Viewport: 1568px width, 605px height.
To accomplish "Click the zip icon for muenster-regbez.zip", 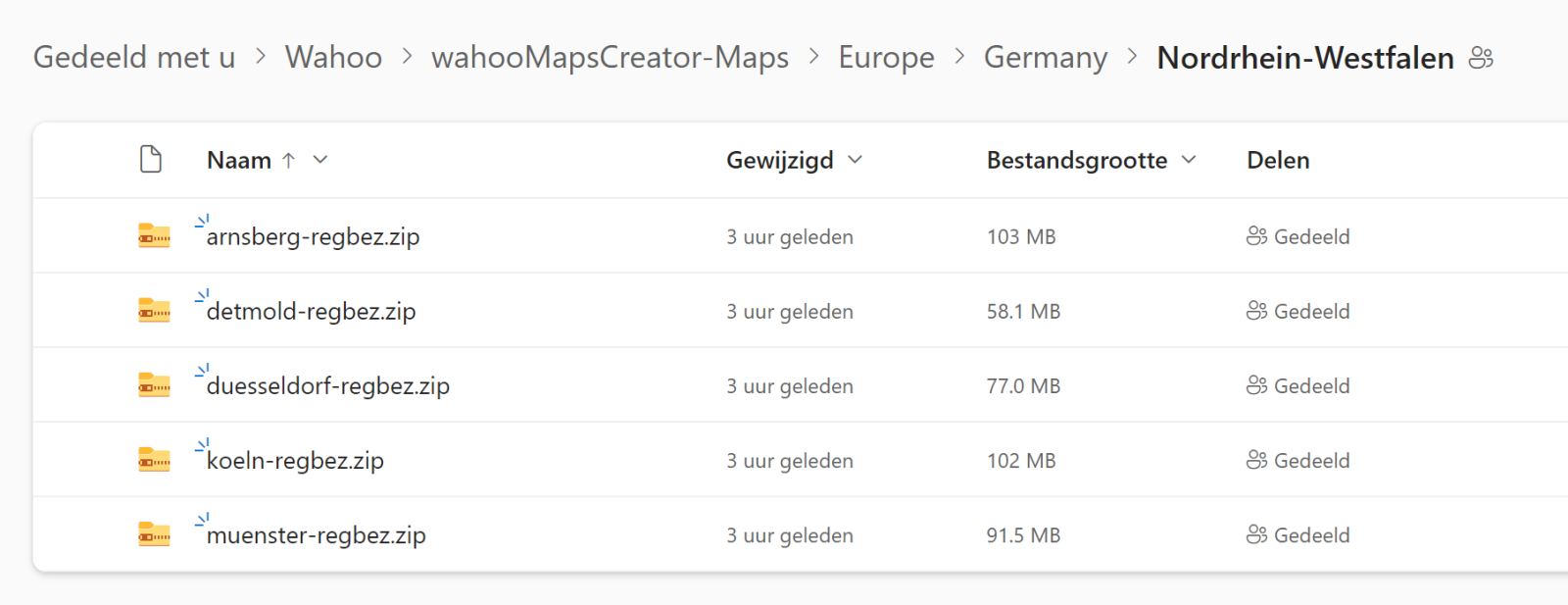I will (154, 534).
